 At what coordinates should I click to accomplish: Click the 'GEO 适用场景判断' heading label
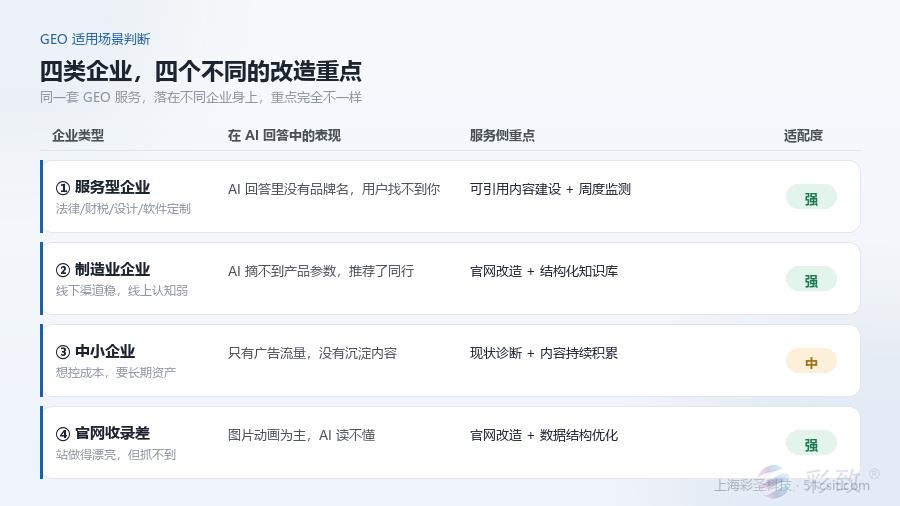coord(95,39)
